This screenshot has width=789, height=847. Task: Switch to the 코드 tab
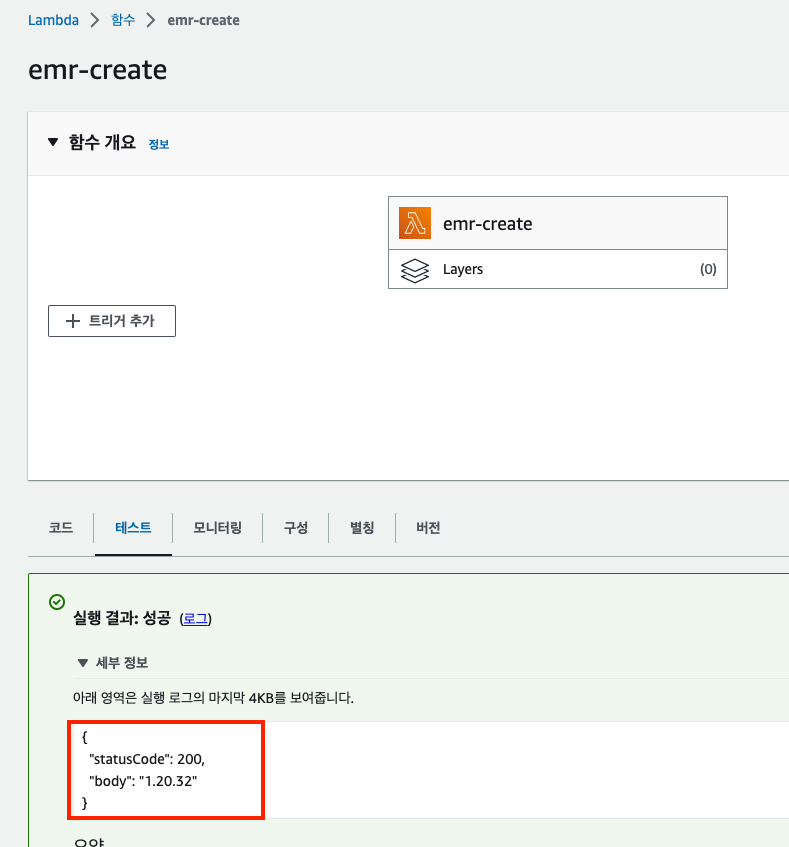coord(61,528)
